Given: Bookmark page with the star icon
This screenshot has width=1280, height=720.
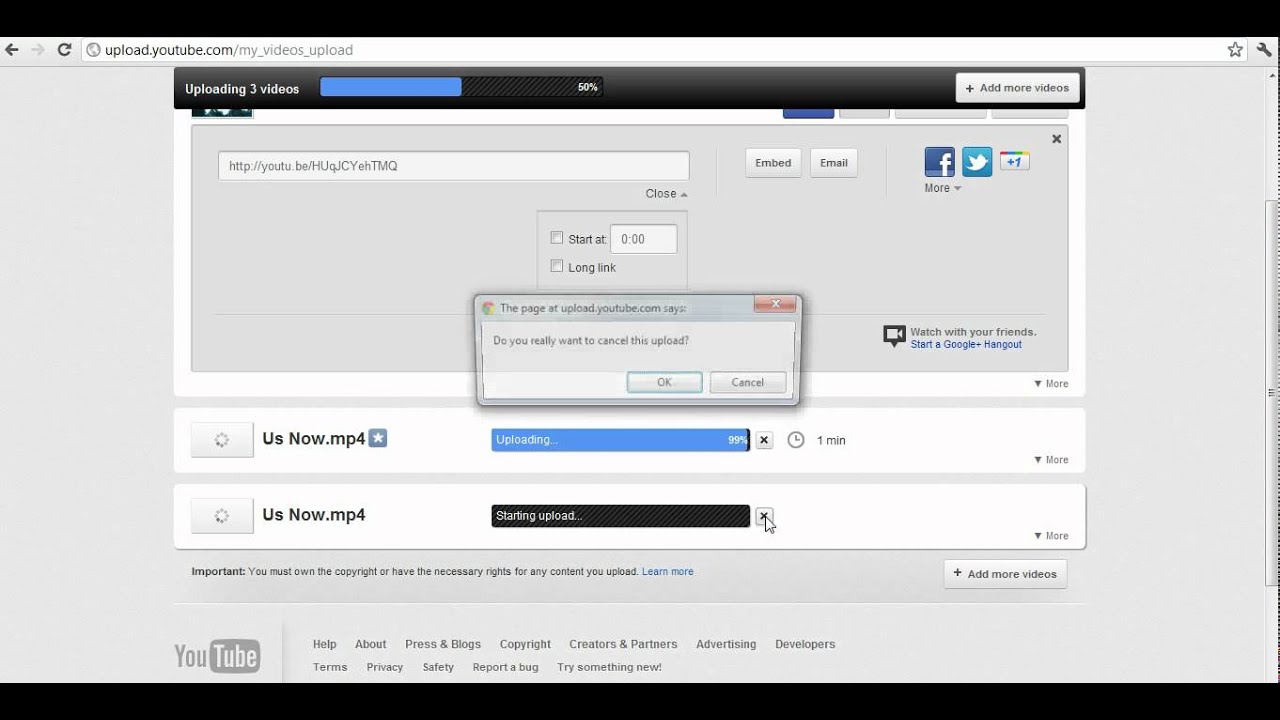Looking at the screenshot, I should (x=1235, y=49).
